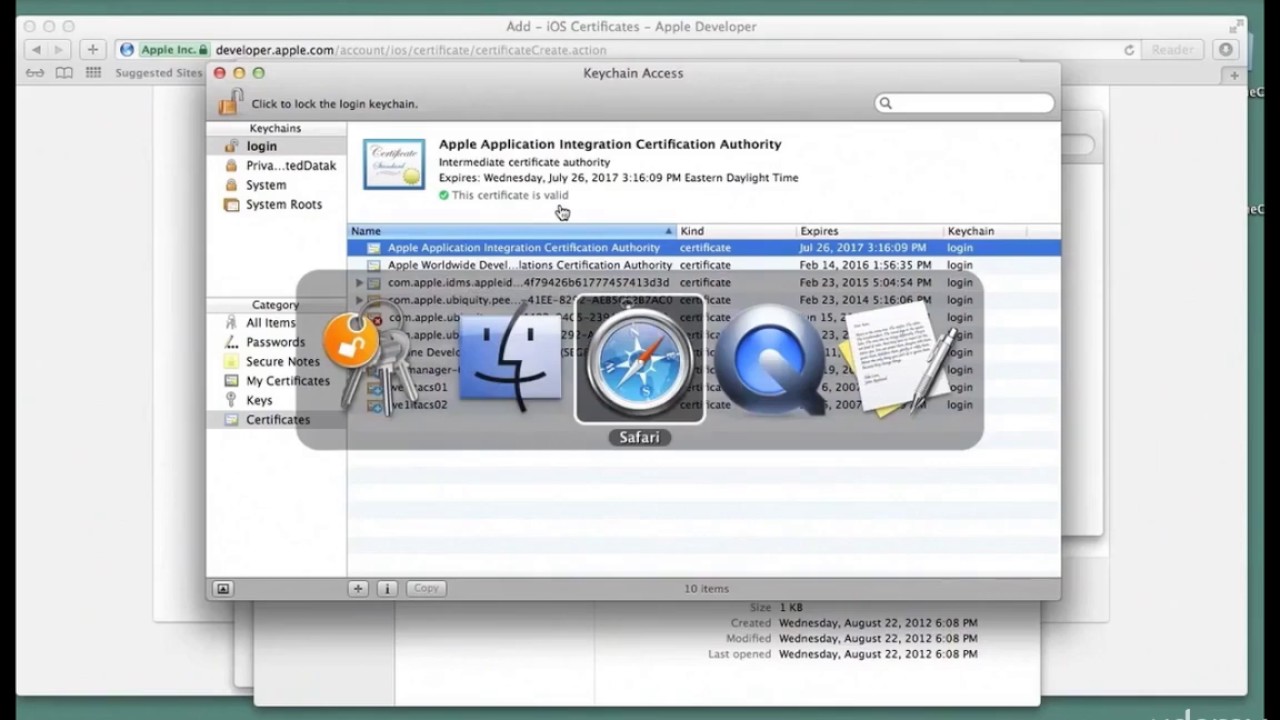
Task: Open Safari Reading List glasses icon
Action: pyautogui.click(x=35, y=73)
